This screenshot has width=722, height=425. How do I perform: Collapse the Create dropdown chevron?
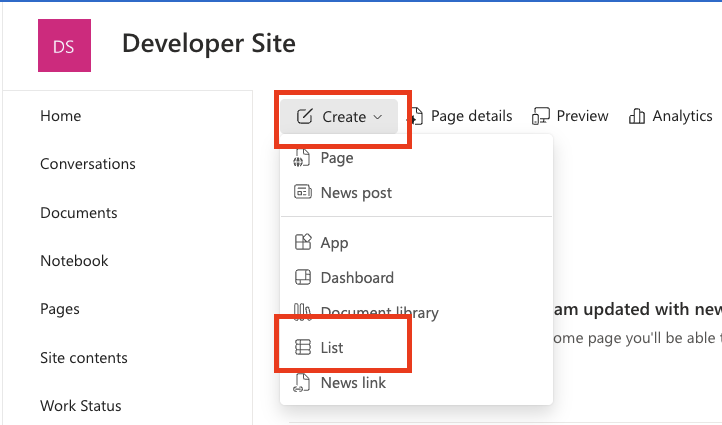378,117
